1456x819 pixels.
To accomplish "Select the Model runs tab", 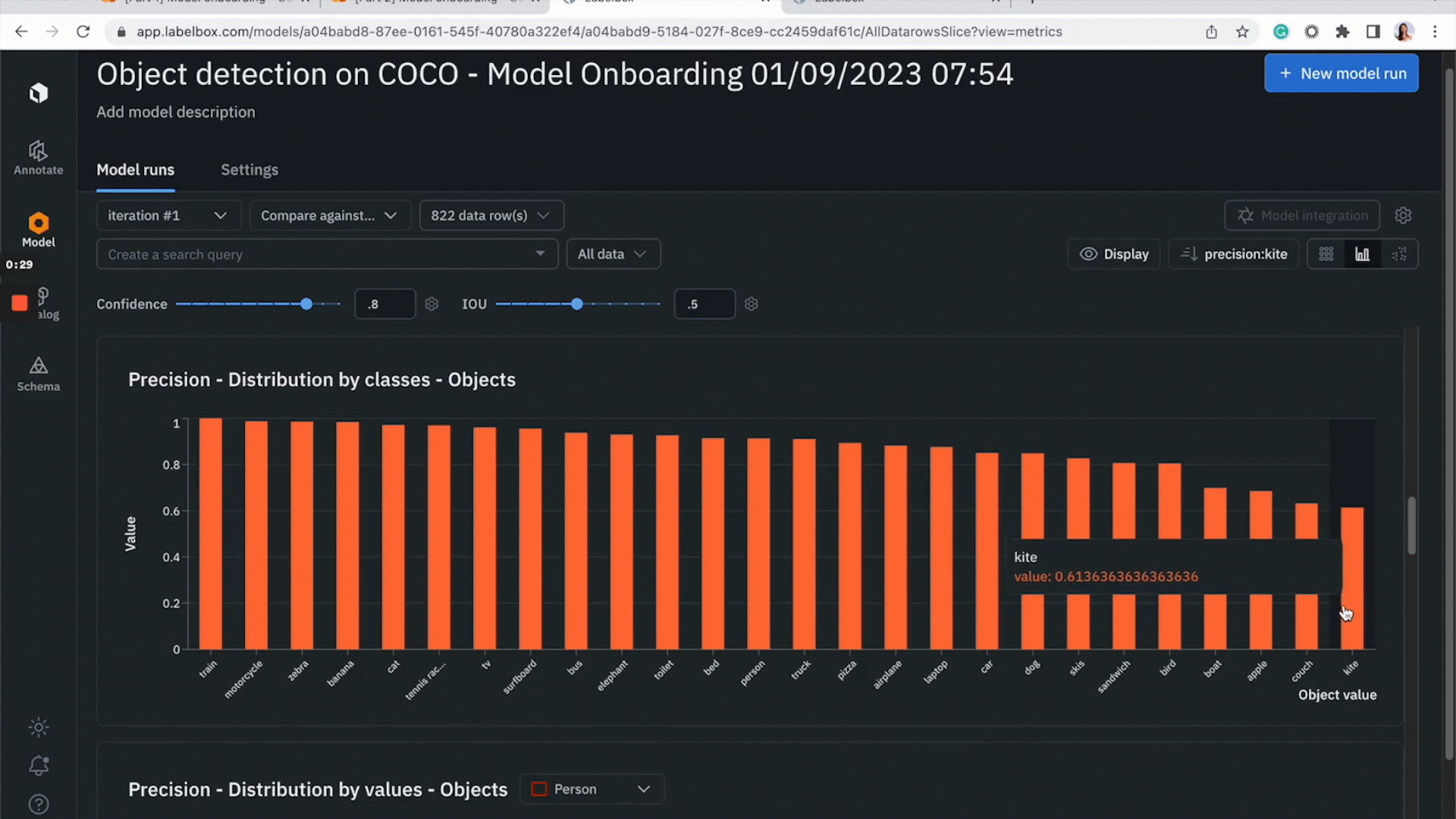I will [135, 170].
